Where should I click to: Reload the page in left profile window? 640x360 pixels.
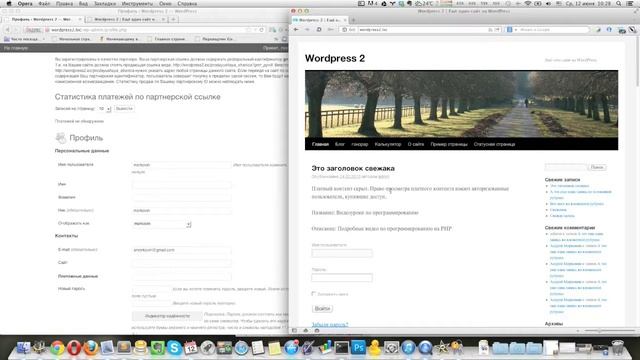point(262,30)
